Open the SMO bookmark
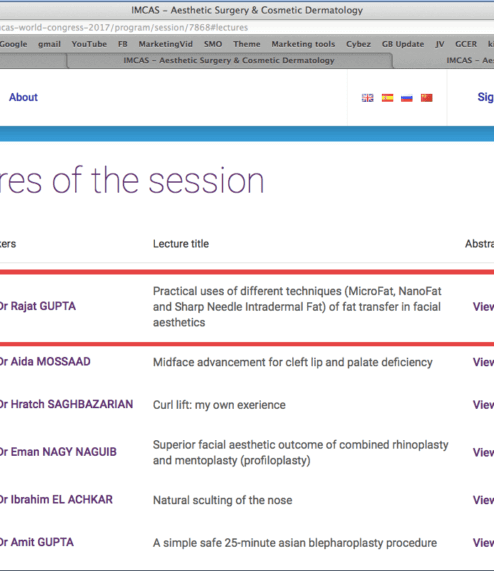Screen dimensions: 494x571 [213, 44]
